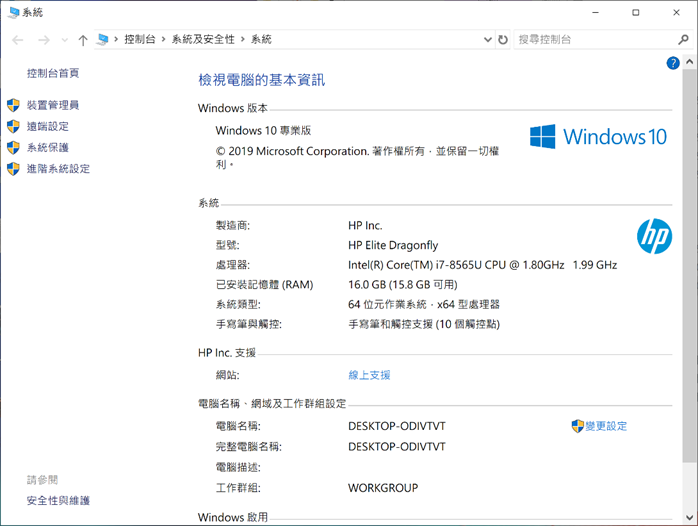Open 安全性與維護 link
Screen dimensions: 698x526
(58, 500)
